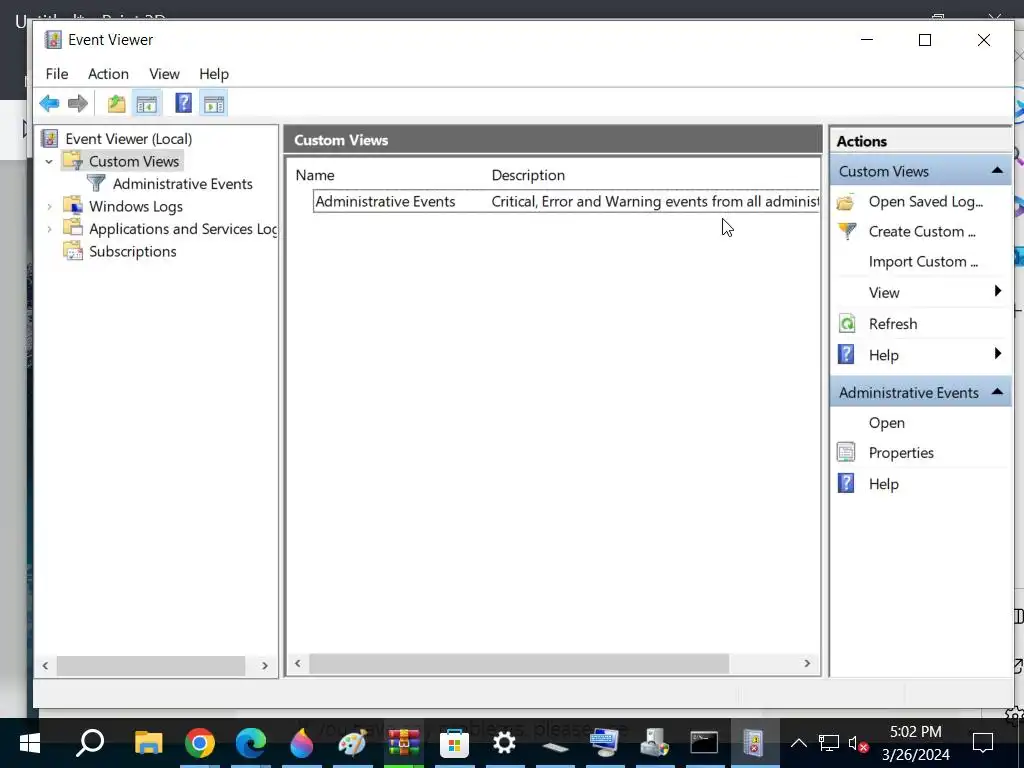Click Properties in the Actions pane
This screenshot has width=1024, height=768.
click(901, 453)
